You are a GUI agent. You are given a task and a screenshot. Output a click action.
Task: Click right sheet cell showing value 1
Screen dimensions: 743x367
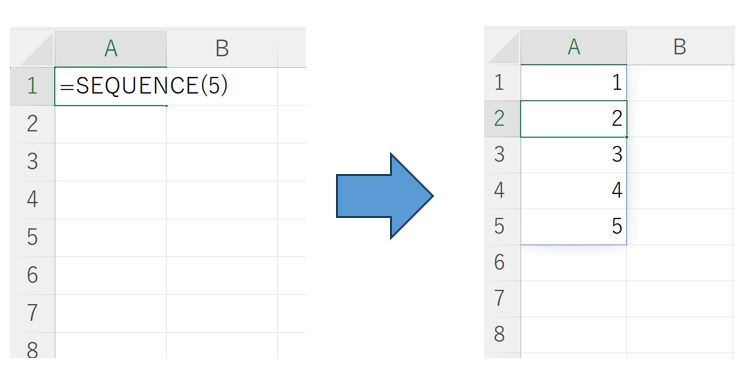(573, 82)
